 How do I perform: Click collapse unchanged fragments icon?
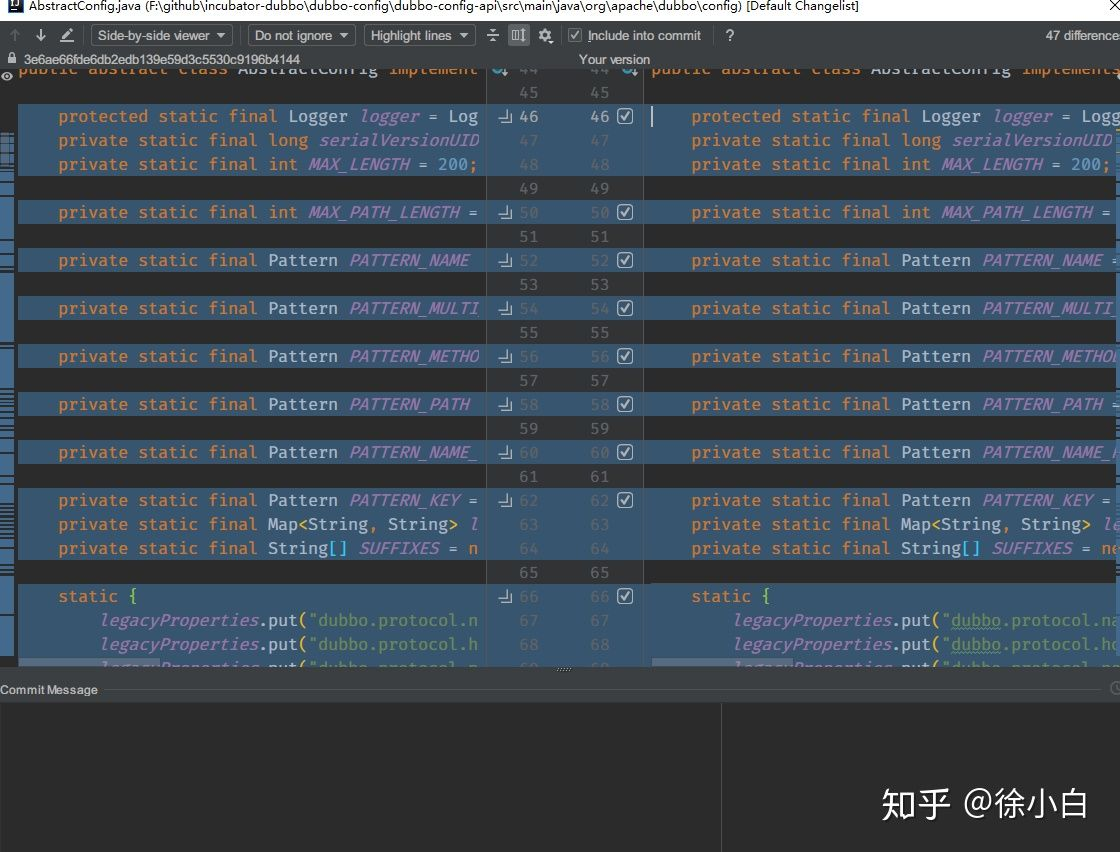(x=492, y=35)
